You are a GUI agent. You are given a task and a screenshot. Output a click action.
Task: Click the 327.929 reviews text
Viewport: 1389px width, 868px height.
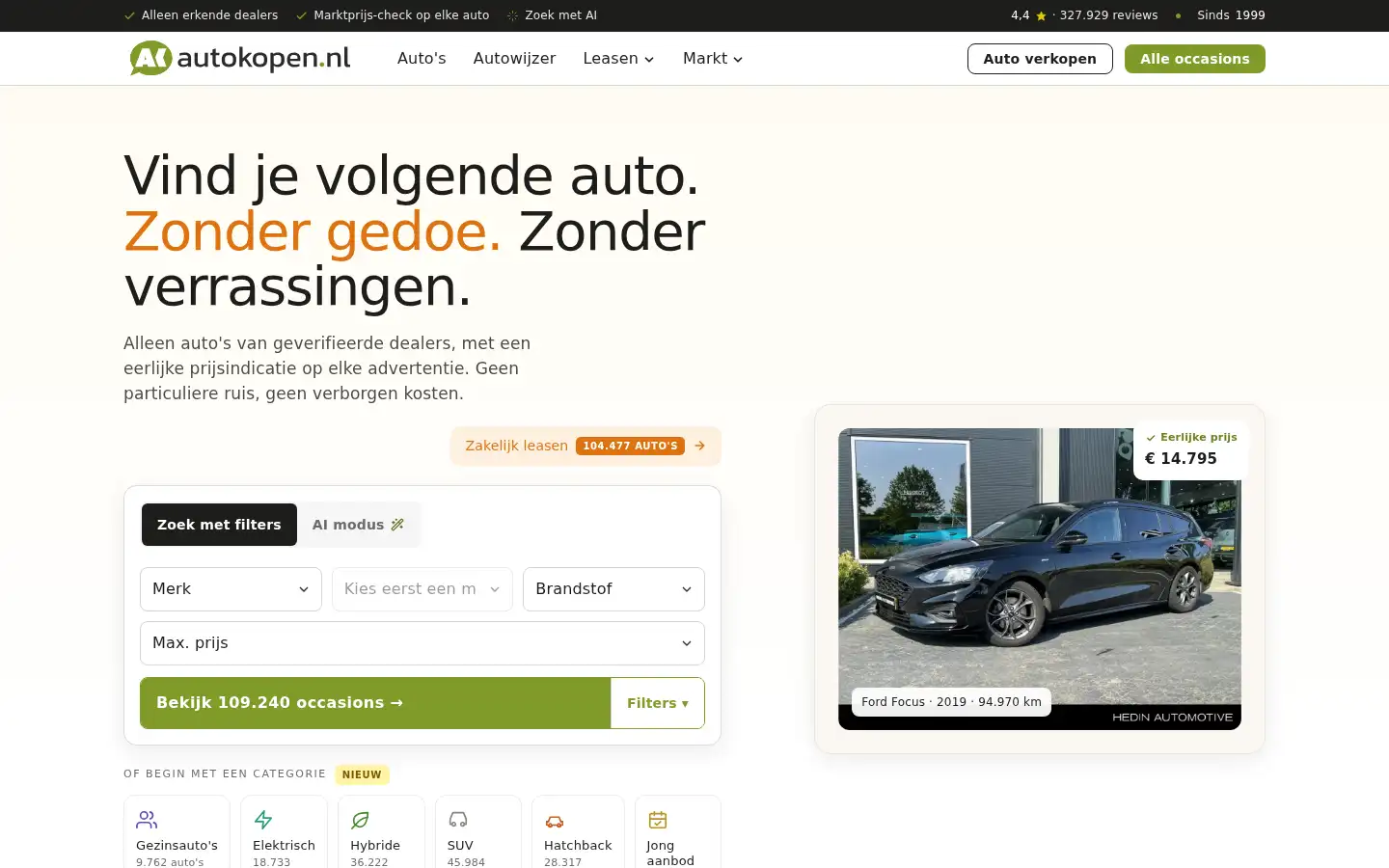1108,15
